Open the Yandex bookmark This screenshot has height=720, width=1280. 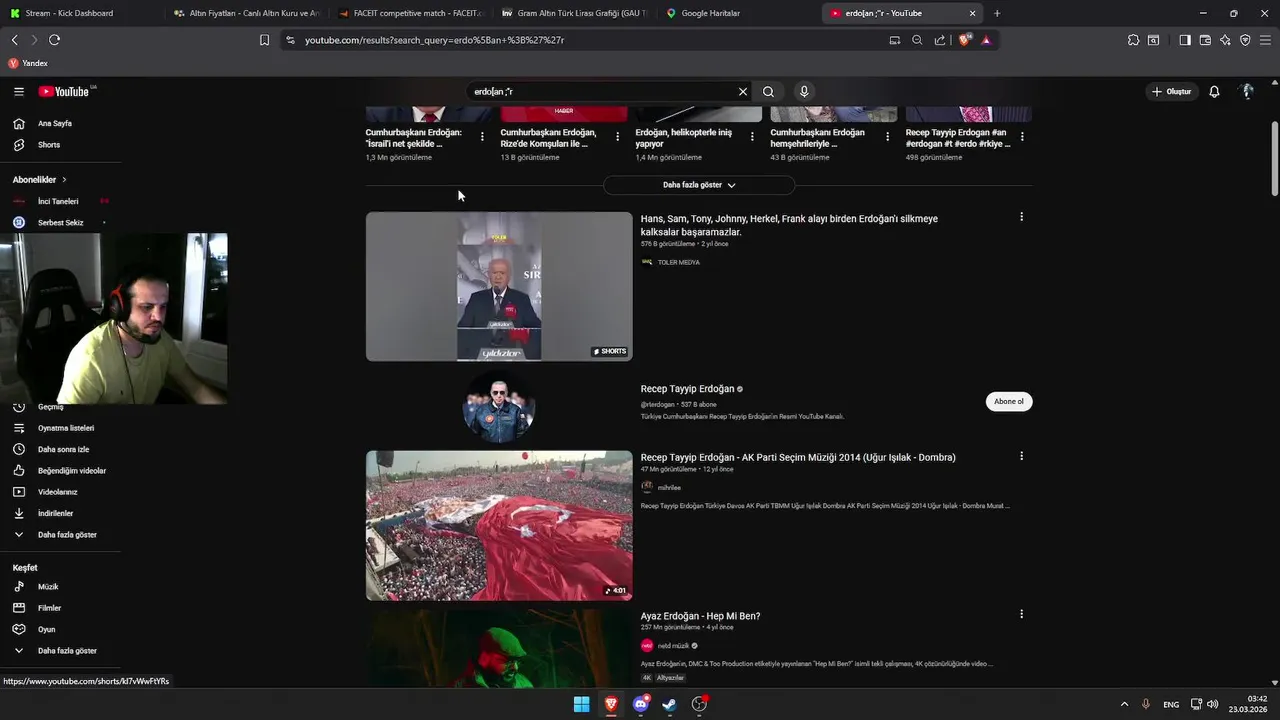point(28,63)
